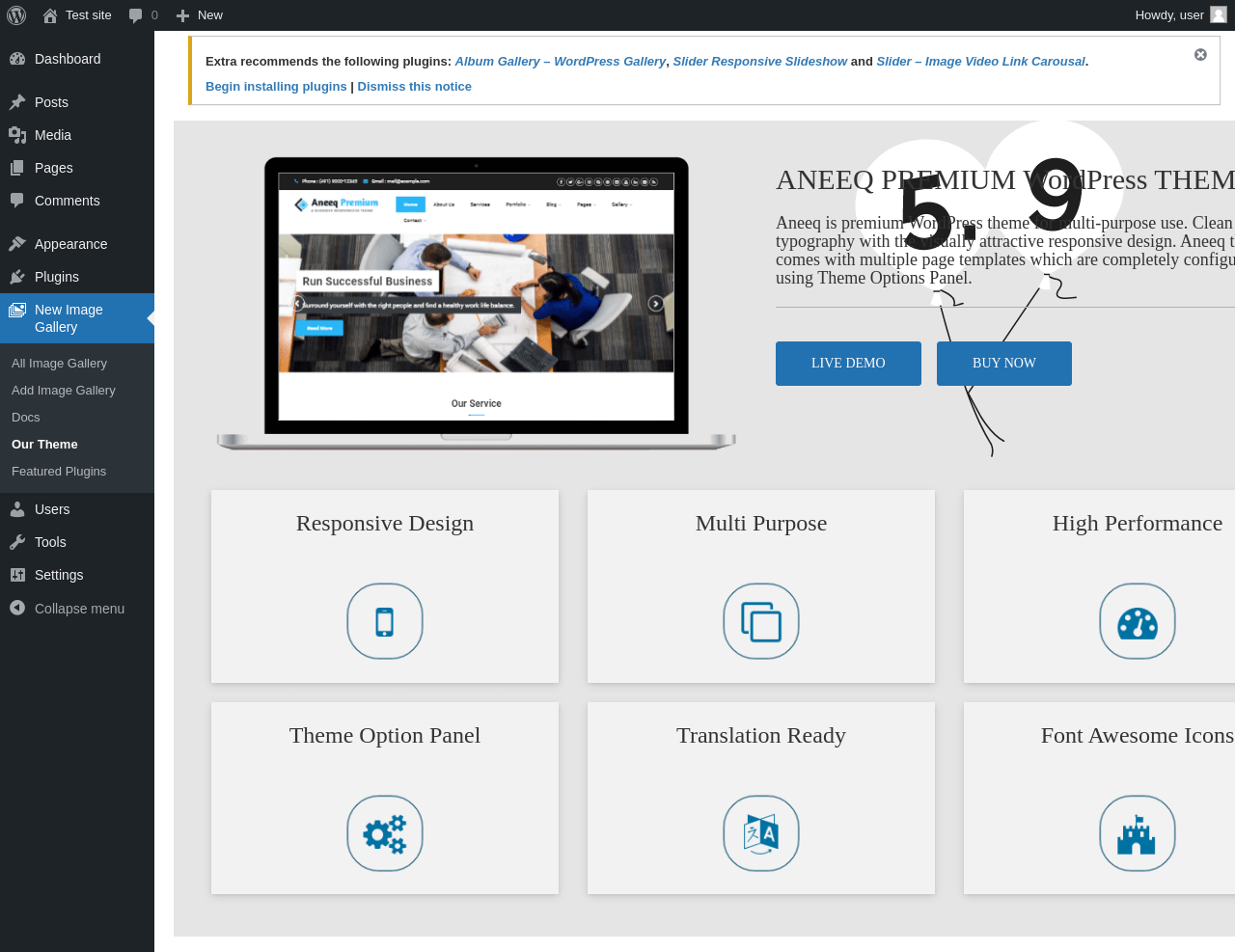
Task: Click the Font Awesome Icons heading
Action: coord(1138,736)
